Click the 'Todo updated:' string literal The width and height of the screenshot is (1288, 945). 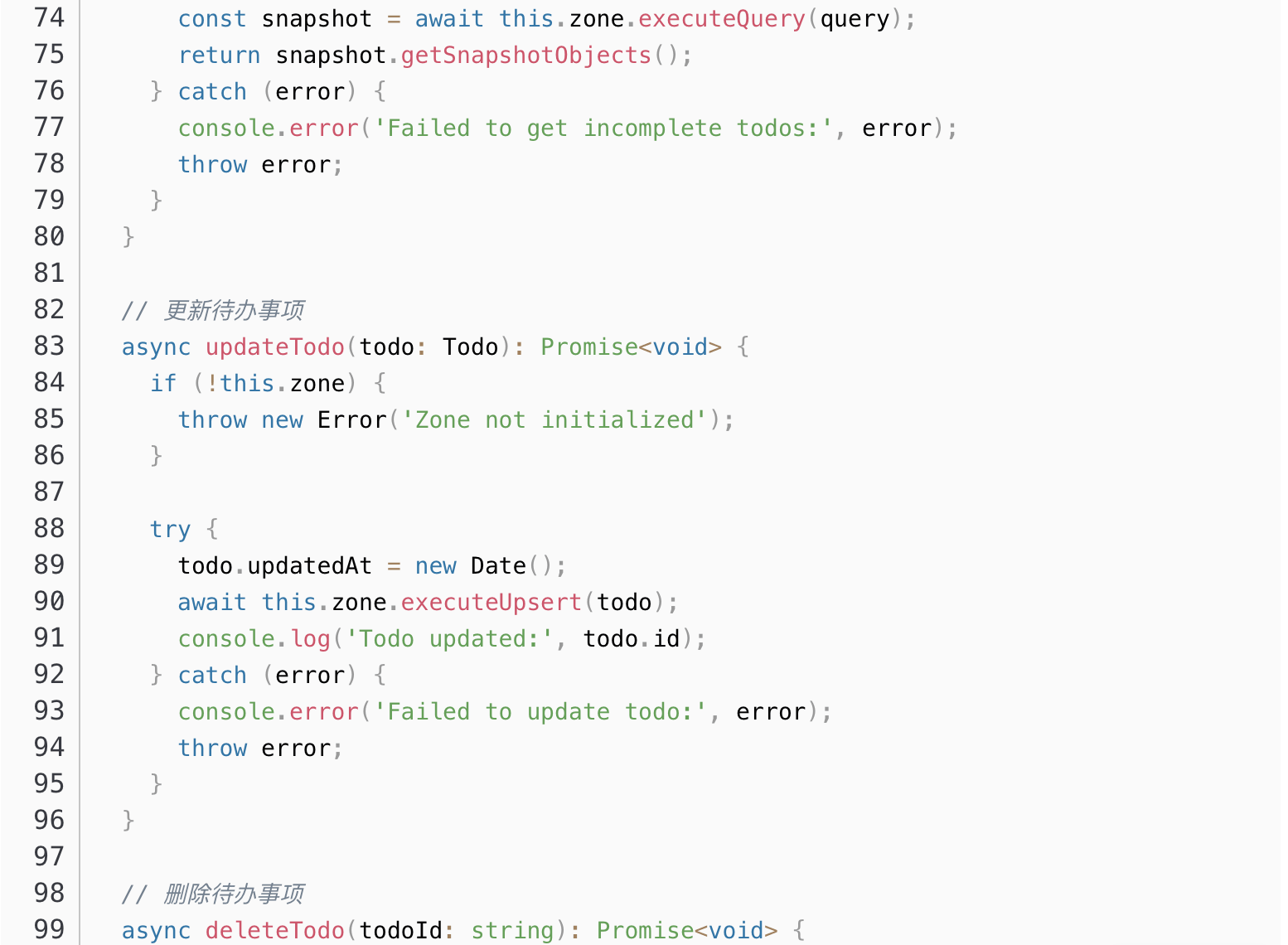[449, 638]
